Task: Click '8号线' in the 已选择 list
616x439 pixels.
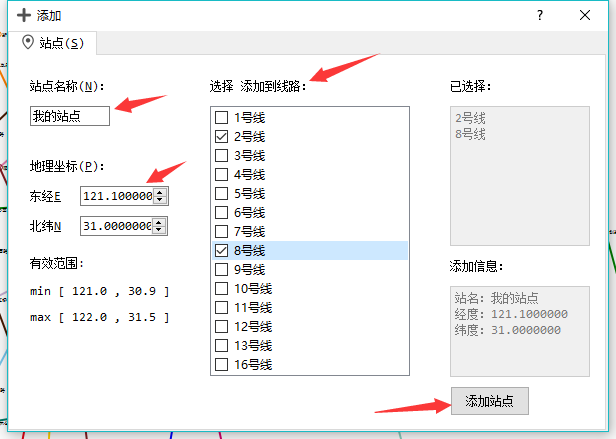Action: [470, 134]
